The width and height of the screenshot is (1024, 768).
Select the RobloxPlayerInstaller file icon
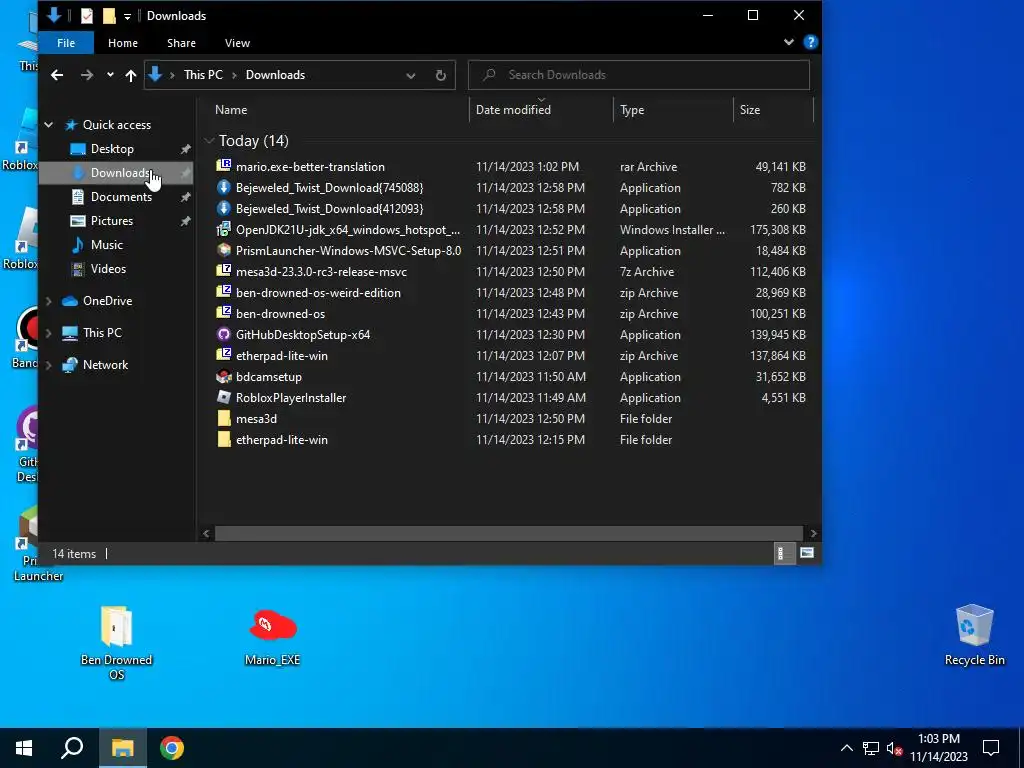[224, 397]
